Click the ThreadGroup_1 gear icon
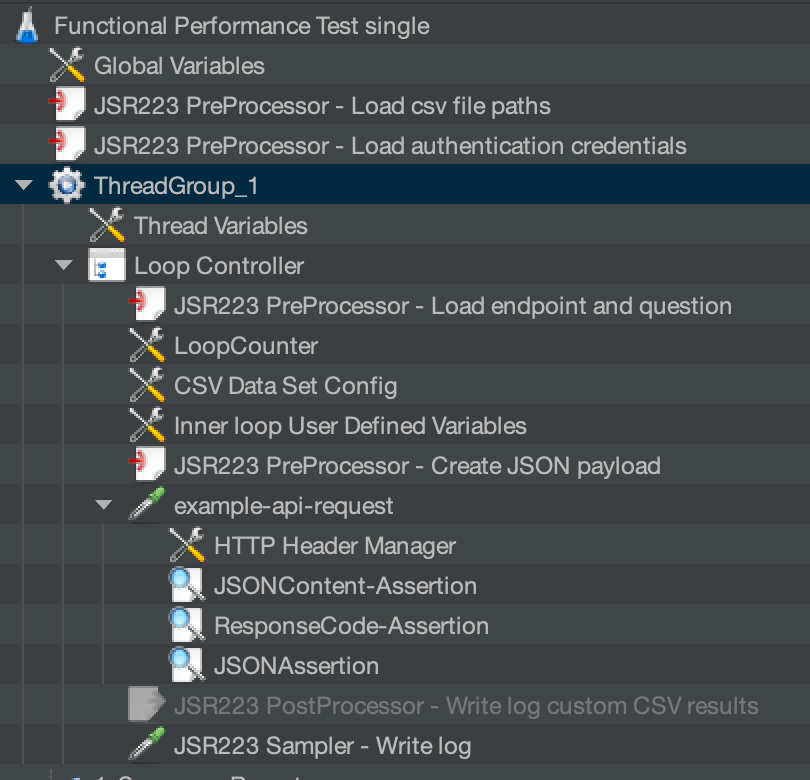This screenshot has height=780, width=810. pyautogui.click(x=67, y=186)
